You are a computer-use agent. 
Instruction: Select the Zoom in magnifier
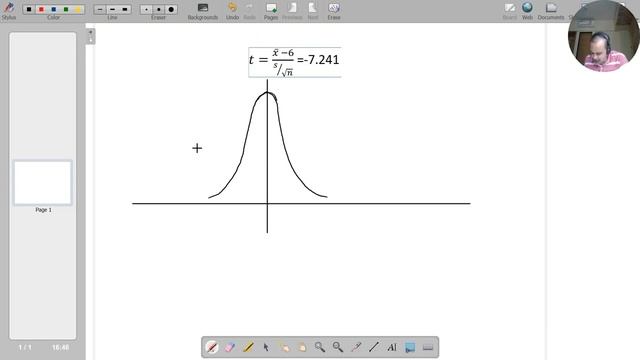click(x=320, y=347)
